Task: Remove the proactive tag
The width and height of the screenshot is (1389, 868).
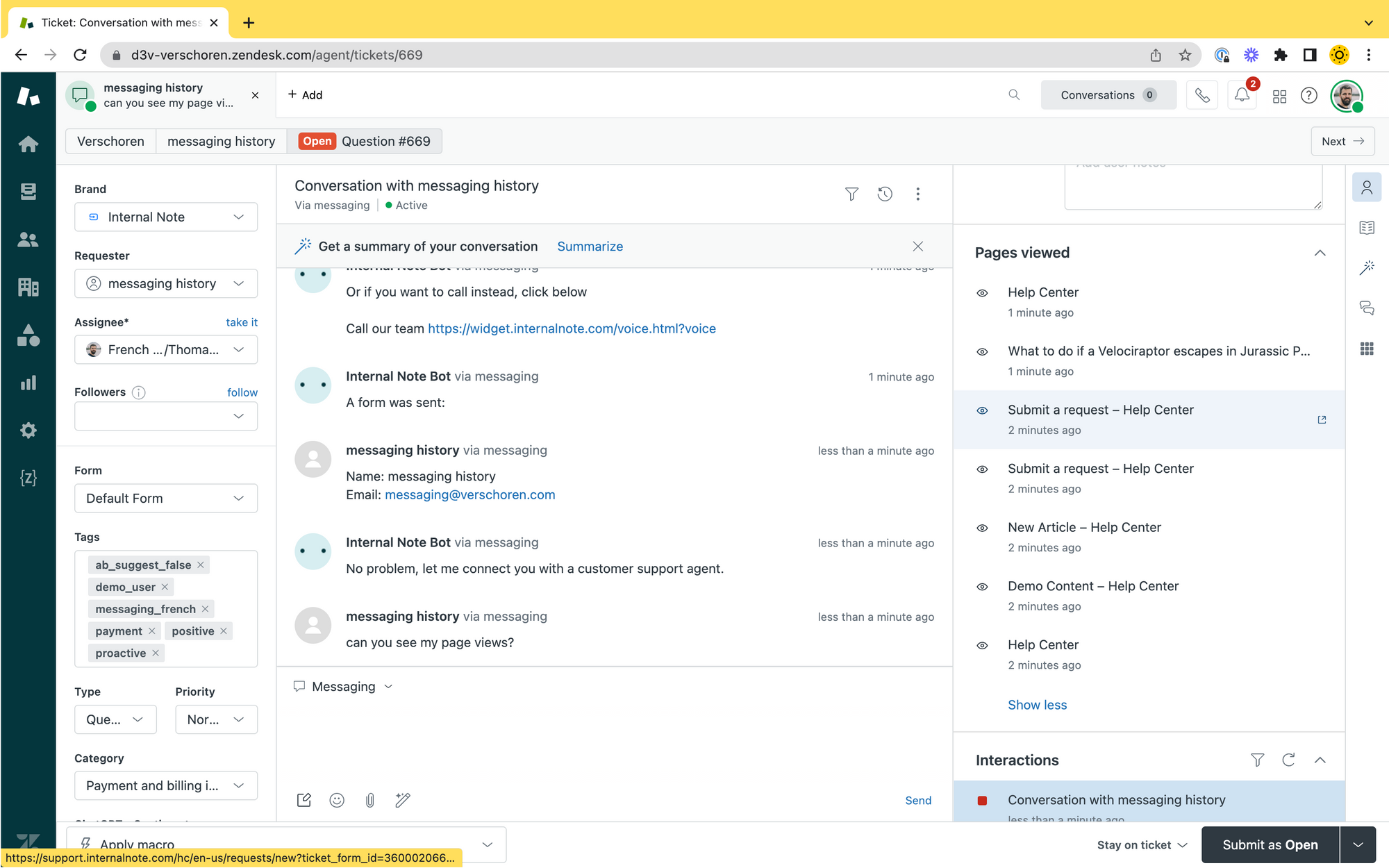Action: click(x=156, y=653)
